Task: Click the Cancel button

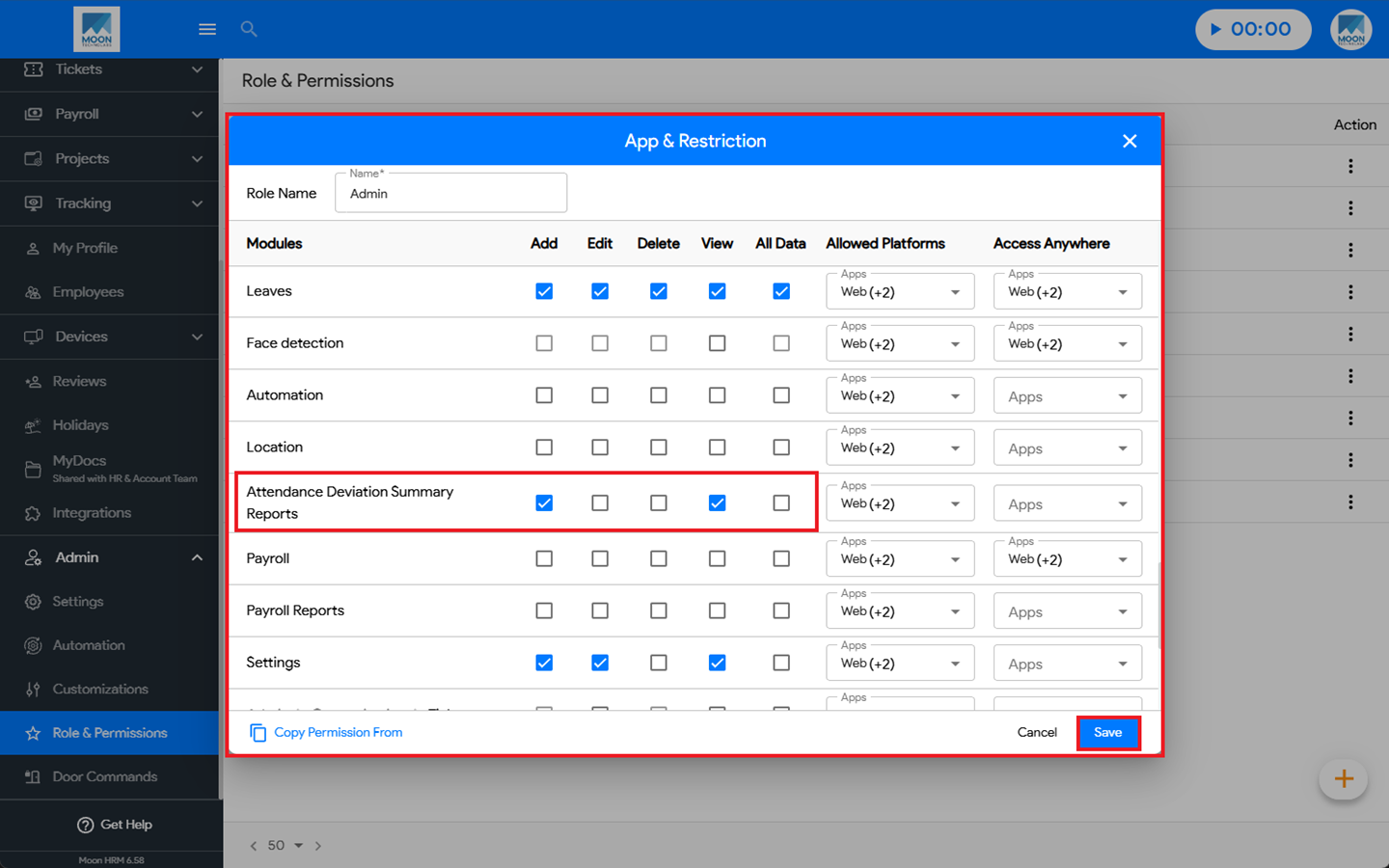Action: point(1037,733)
